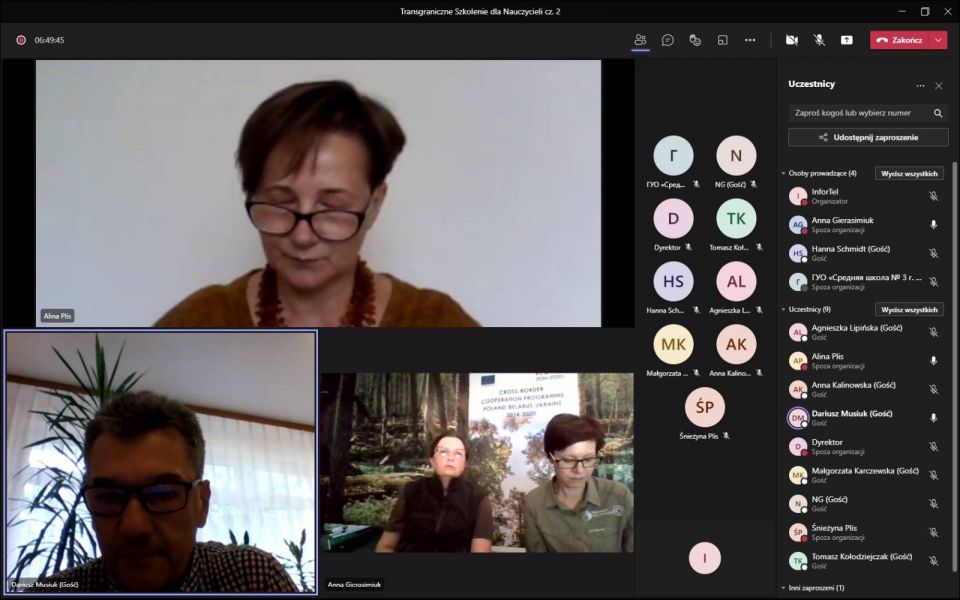960x600 pixels.
Task: Click the search icon in the invite field
Action: click(x=938, y=113)
